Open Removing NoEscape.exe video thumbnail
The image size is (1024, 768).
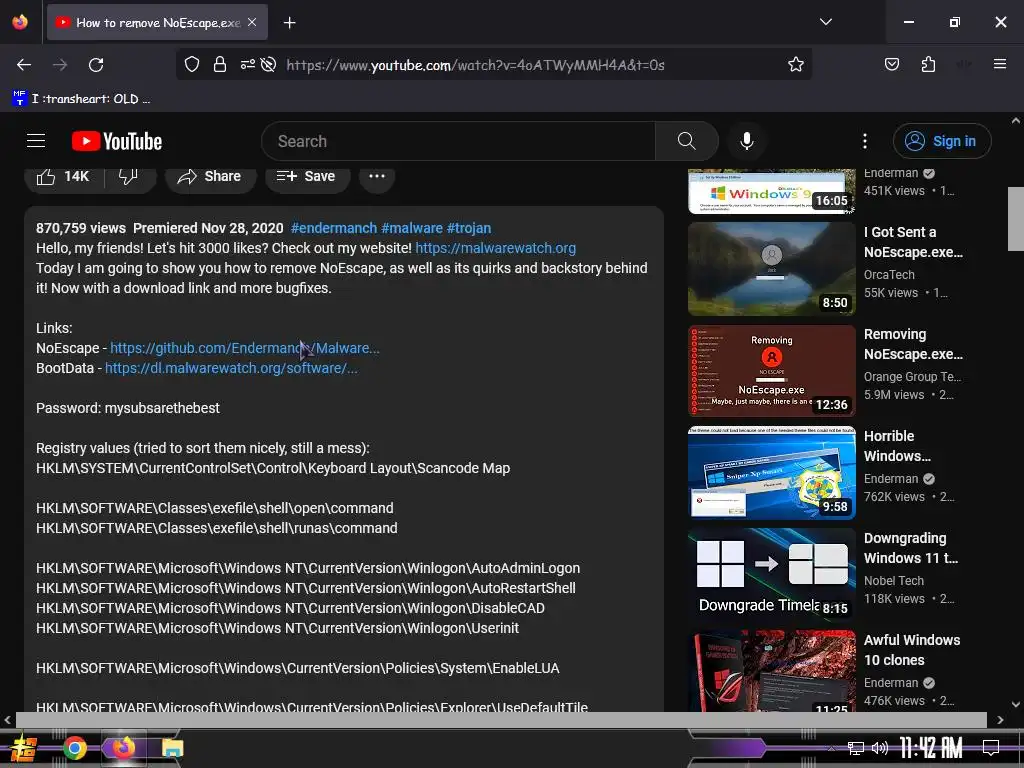pyautogui.click(x=771, y=371)
